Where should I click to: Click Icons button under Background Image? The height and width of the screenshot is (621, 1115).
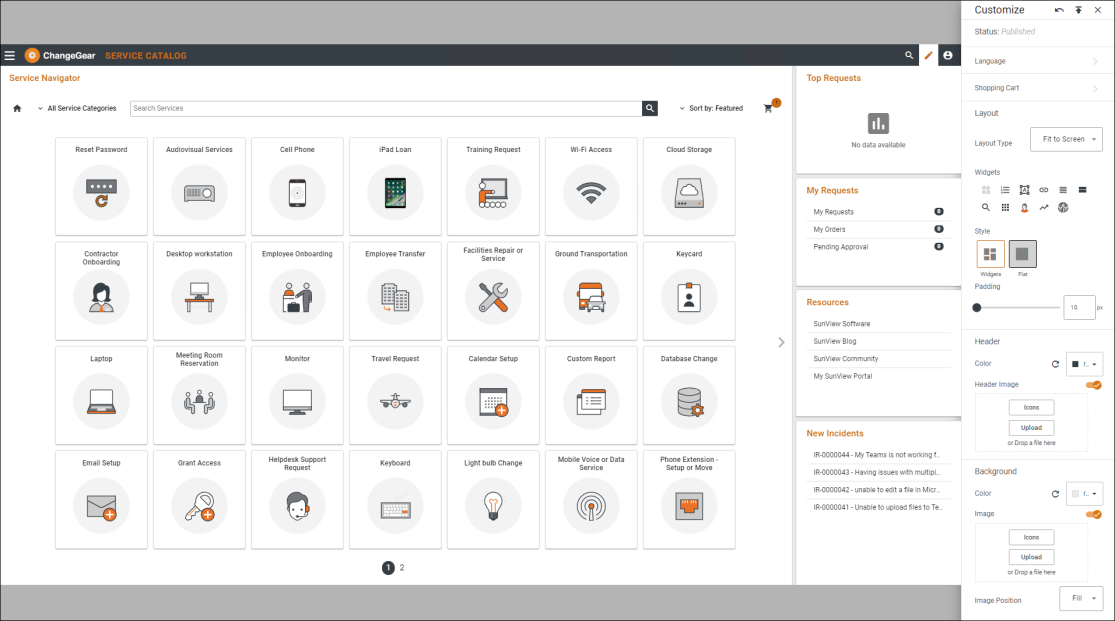point(1031,537)
